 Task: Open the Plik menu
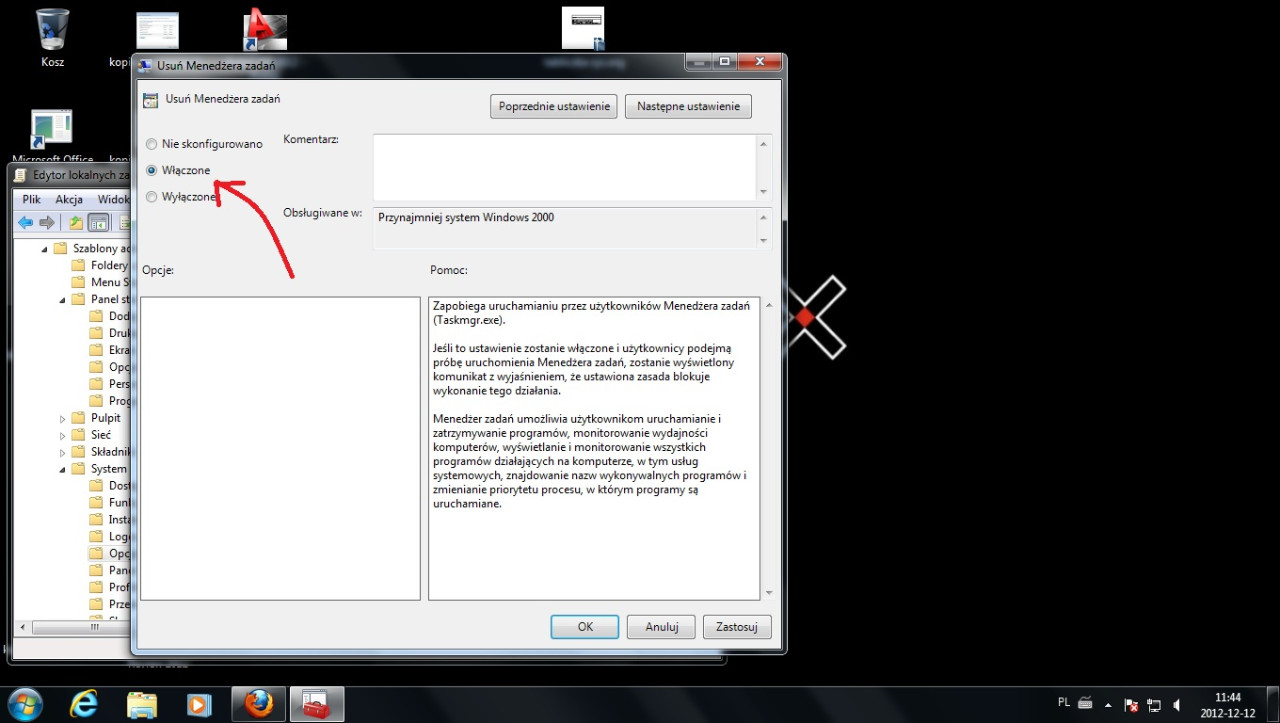[x=31, y=199]
